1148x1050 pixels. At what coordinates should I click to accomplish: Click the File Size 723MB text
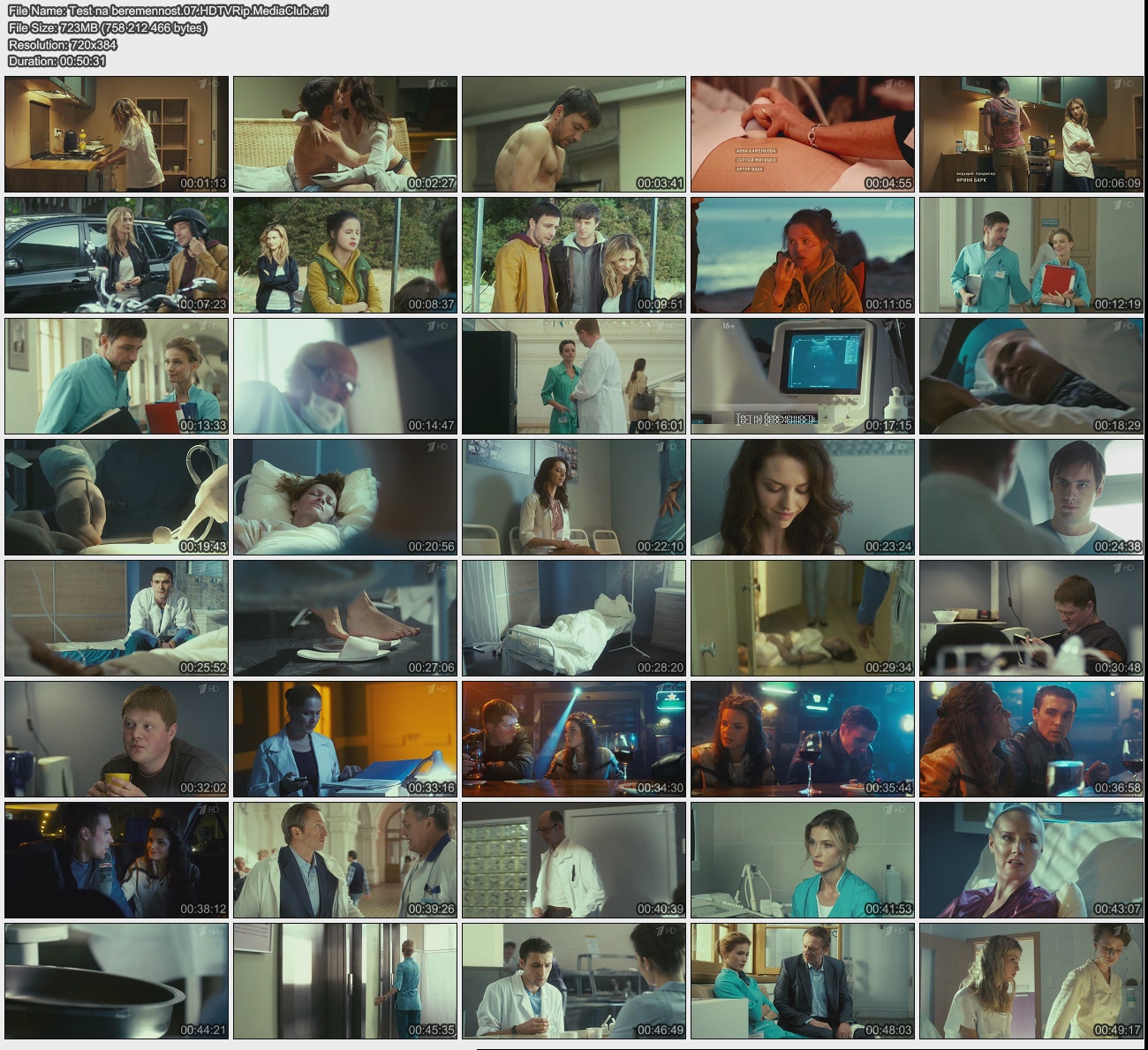(x=107, y=28)
